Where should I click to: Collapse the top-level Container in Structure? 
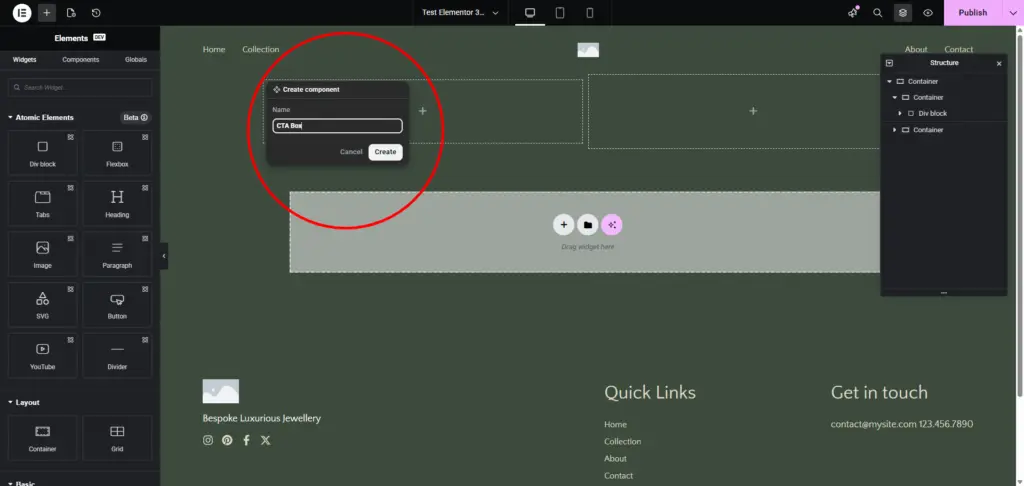pyautogui.click(x=889, y=82)
